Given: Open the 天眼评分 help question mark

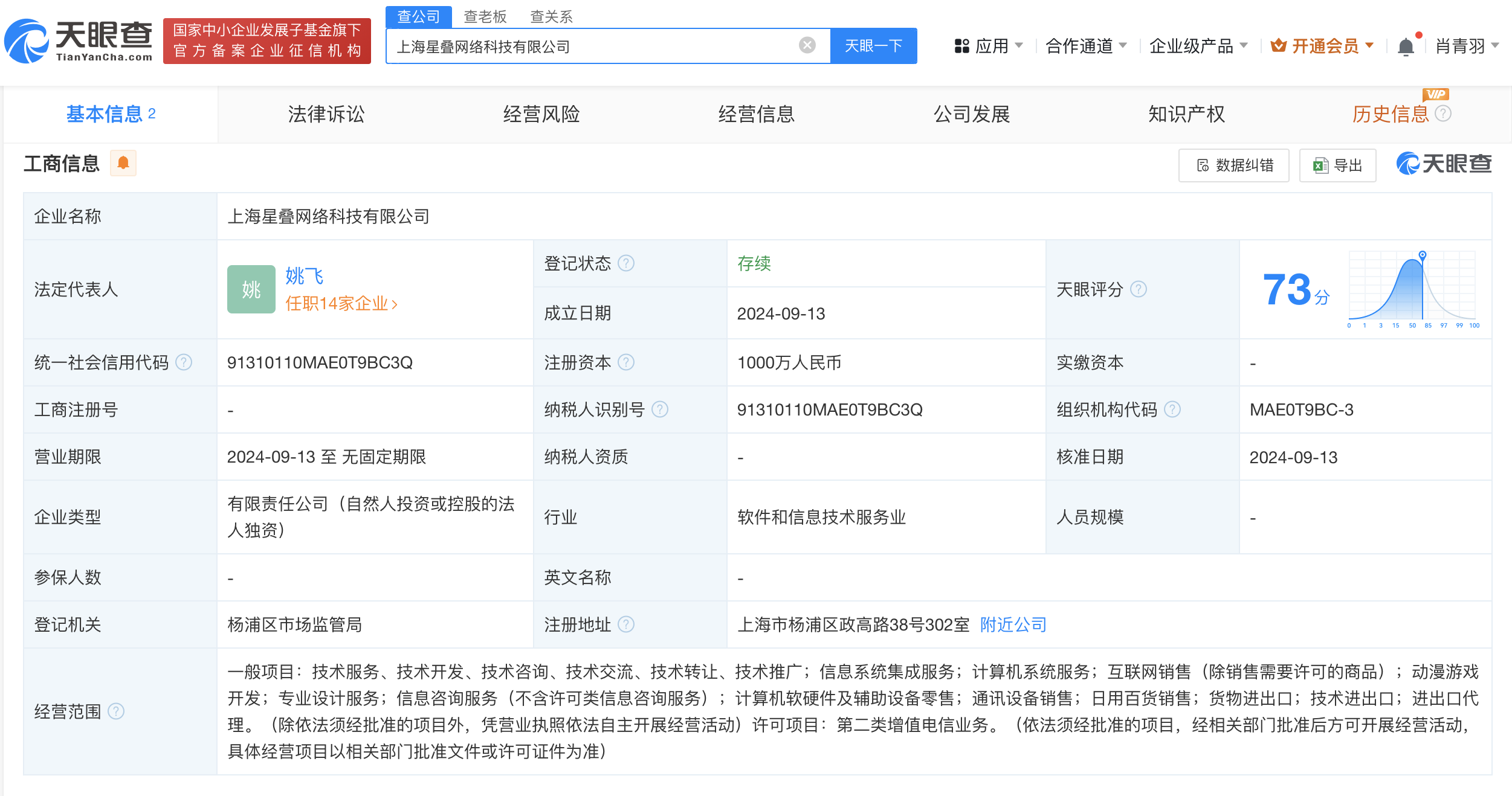Looking at the screenshot, I should click(1139, 289).
